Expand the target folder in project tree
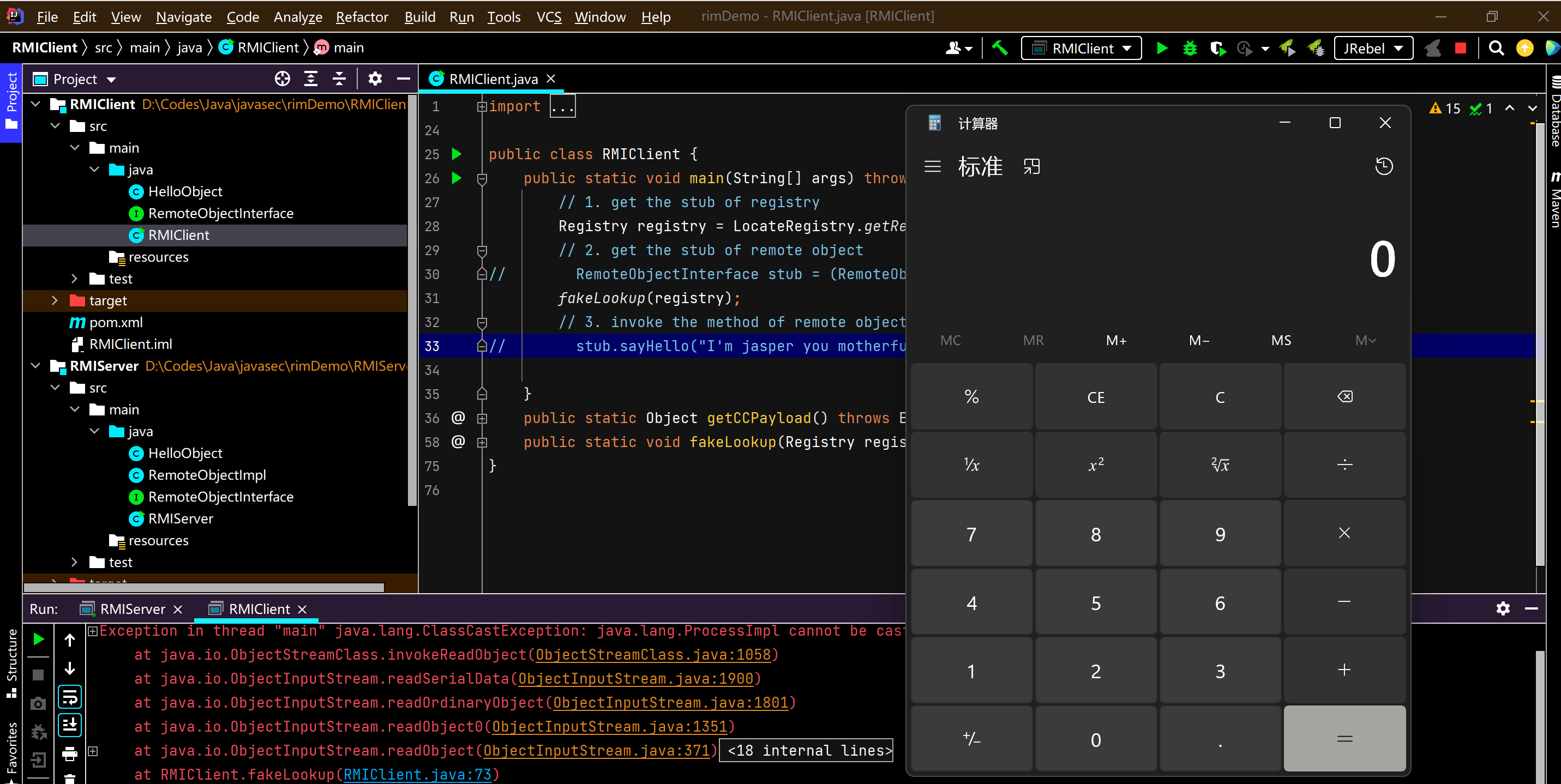 [55, 300]
